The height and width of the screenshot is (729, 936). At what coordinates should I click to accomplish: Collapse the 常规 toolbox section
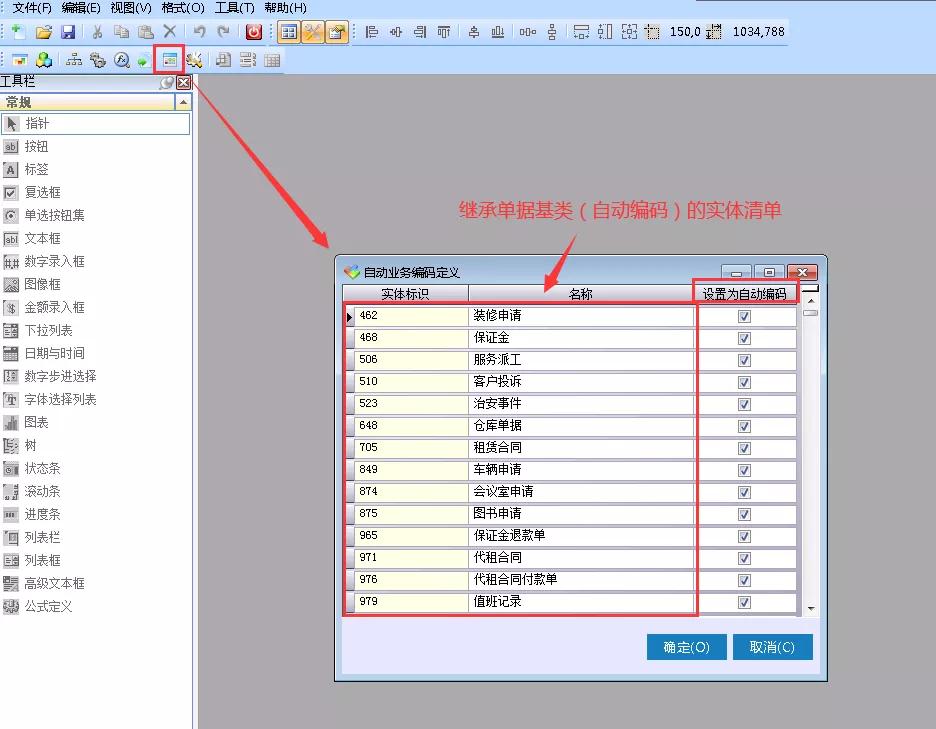coord(183,103)
